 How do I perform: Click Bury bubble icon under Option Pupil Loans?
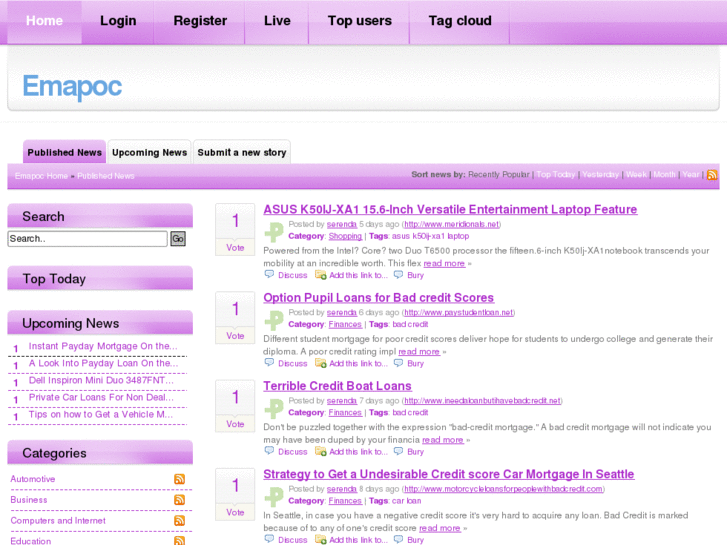[x=398, y=363]
